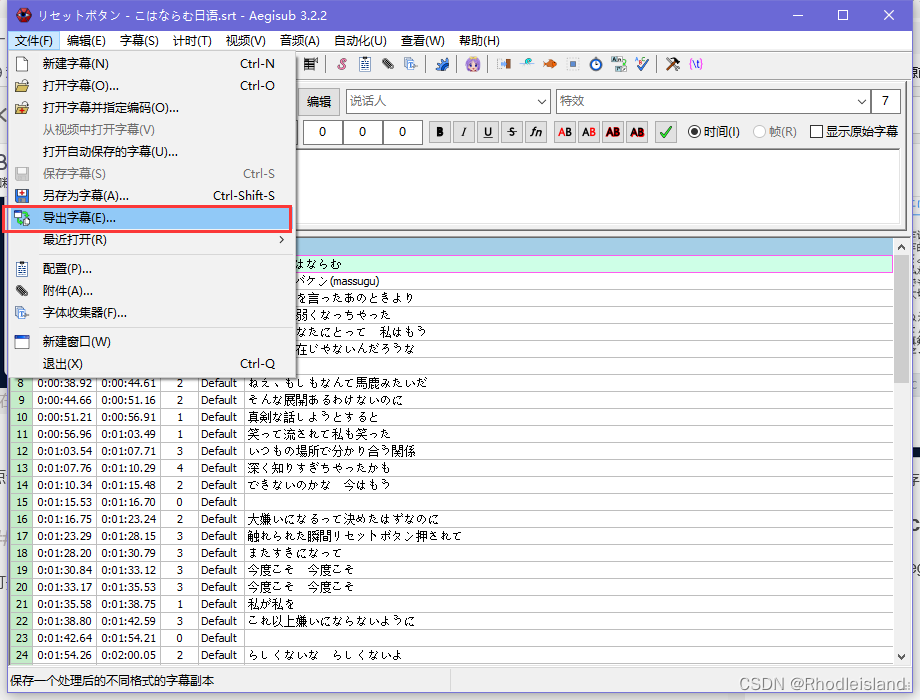This screenshot has height=700, width=920.
Task: Launch the ASSDraw anime-face toolbar icon
Action: pyautogui.click(x=473, y=64)
